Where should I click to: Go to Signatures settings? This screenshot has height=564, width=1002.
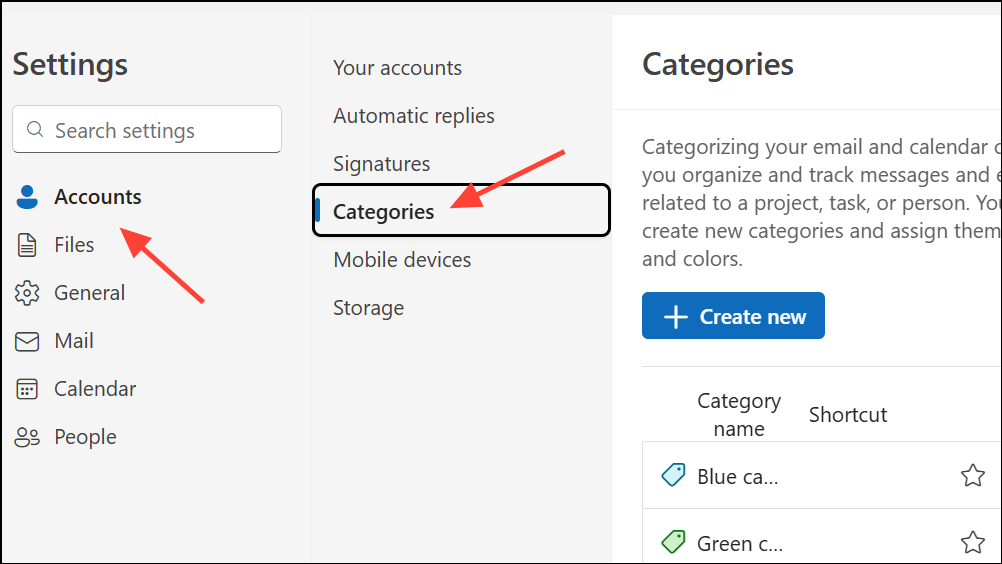tap(381, 164)
